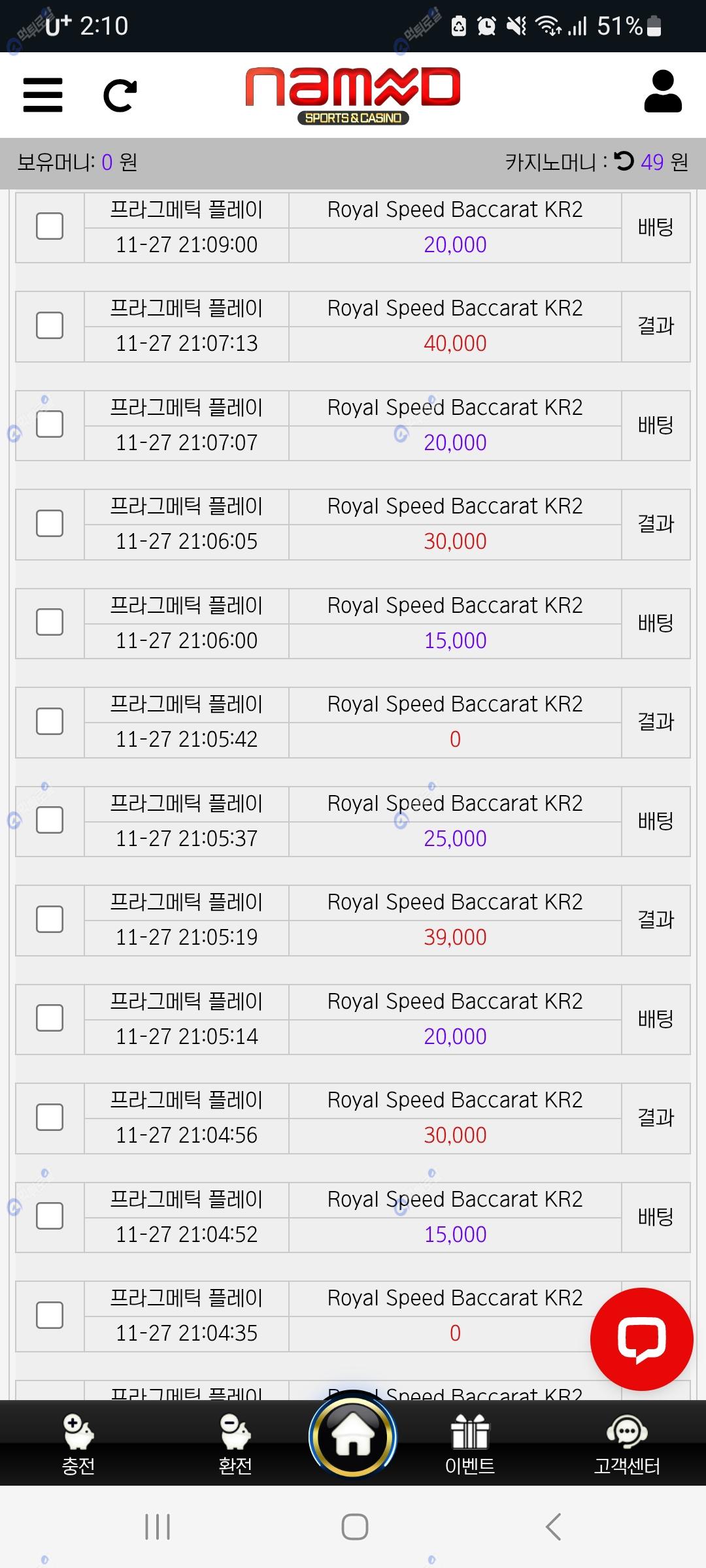The width and height of the screenshot is (706, 1568).
Task: Open the 환전 withdrawal tab
Action: (x=235, y=1445)
